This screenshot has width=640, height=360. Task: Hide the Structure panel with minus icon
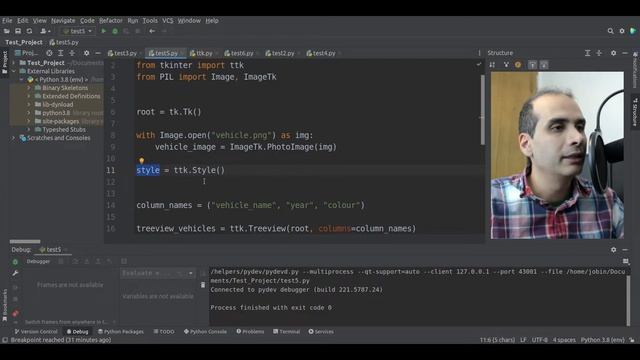coord(625,53)
